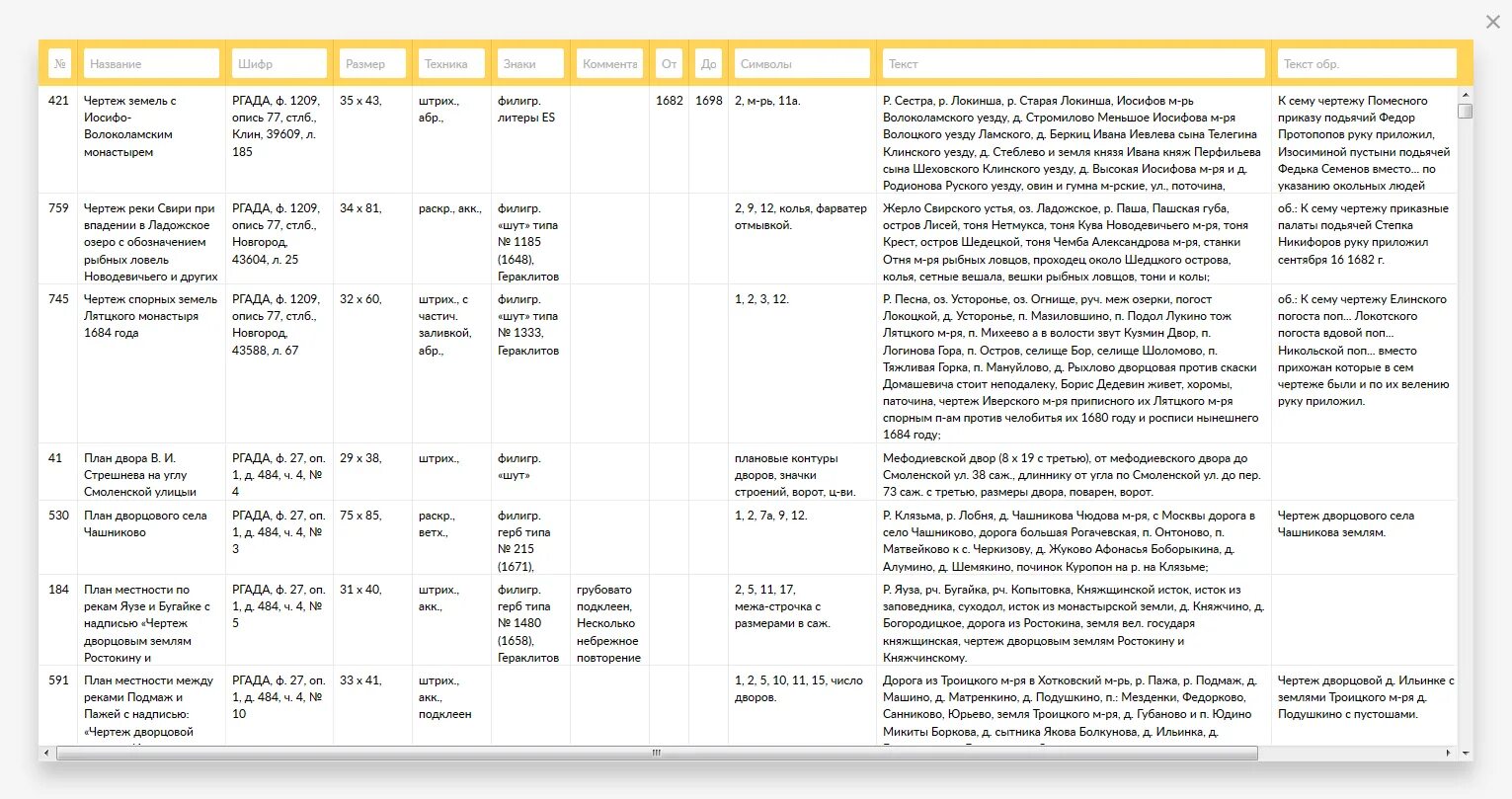Click title 'План дворцового села Чашниково'
This screenshot has width=1512, height=799.
click(x=144, y=523)
